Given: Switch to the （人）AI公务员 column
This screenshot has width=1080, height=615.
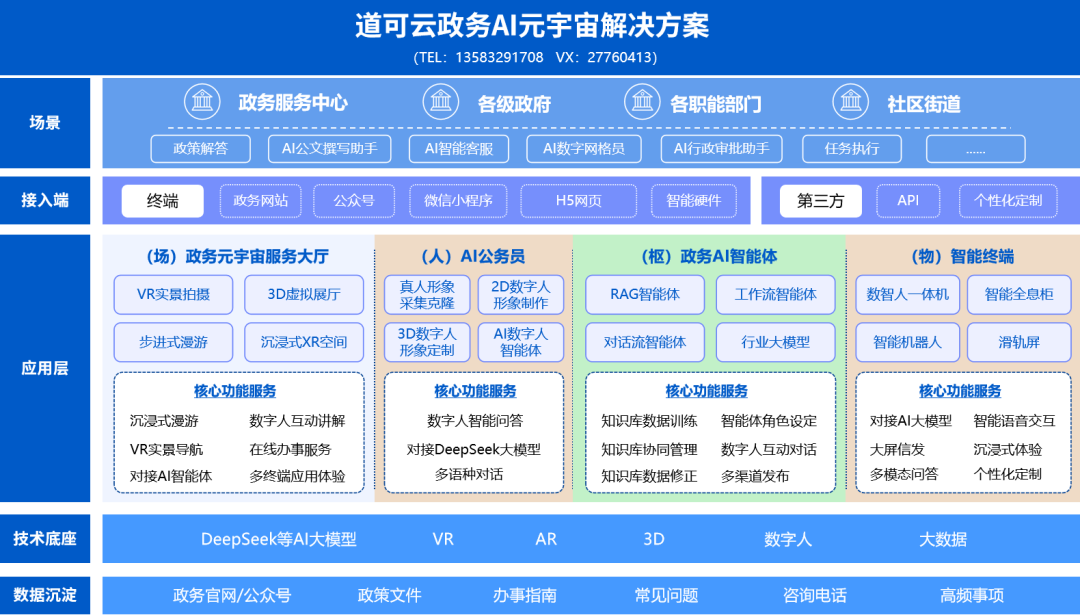Looking at the screenshot, I should point(473,255).
